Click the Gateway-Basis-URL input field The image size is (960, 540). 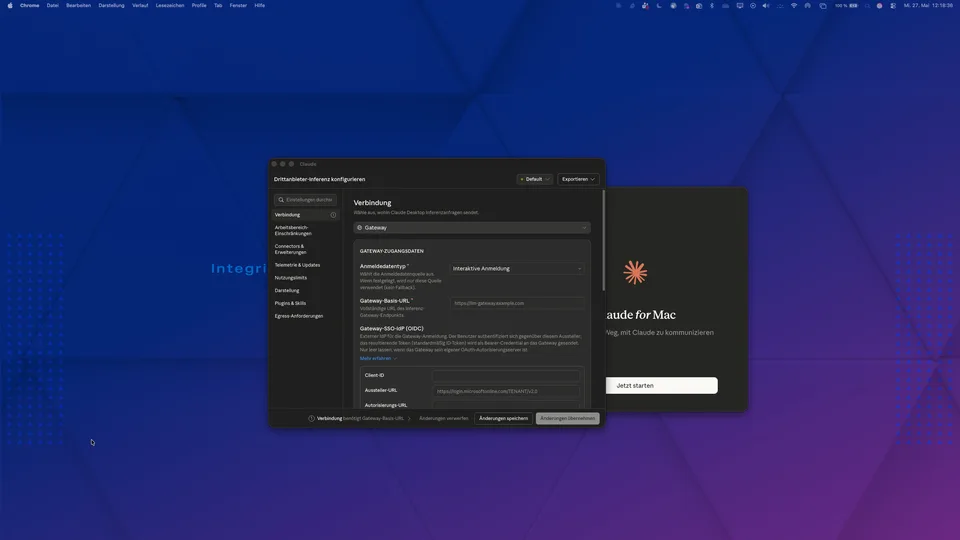[517, 303]
